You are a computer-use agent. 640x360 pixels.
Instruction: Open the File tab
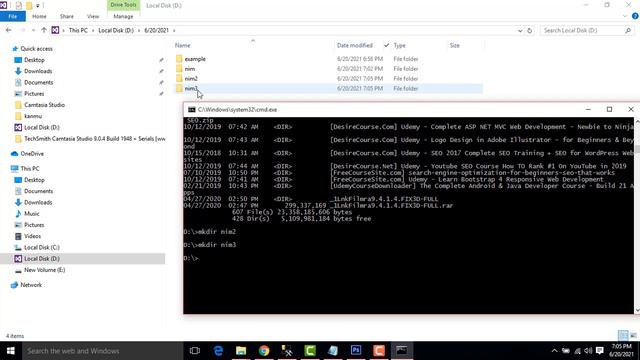click(13, 16)
